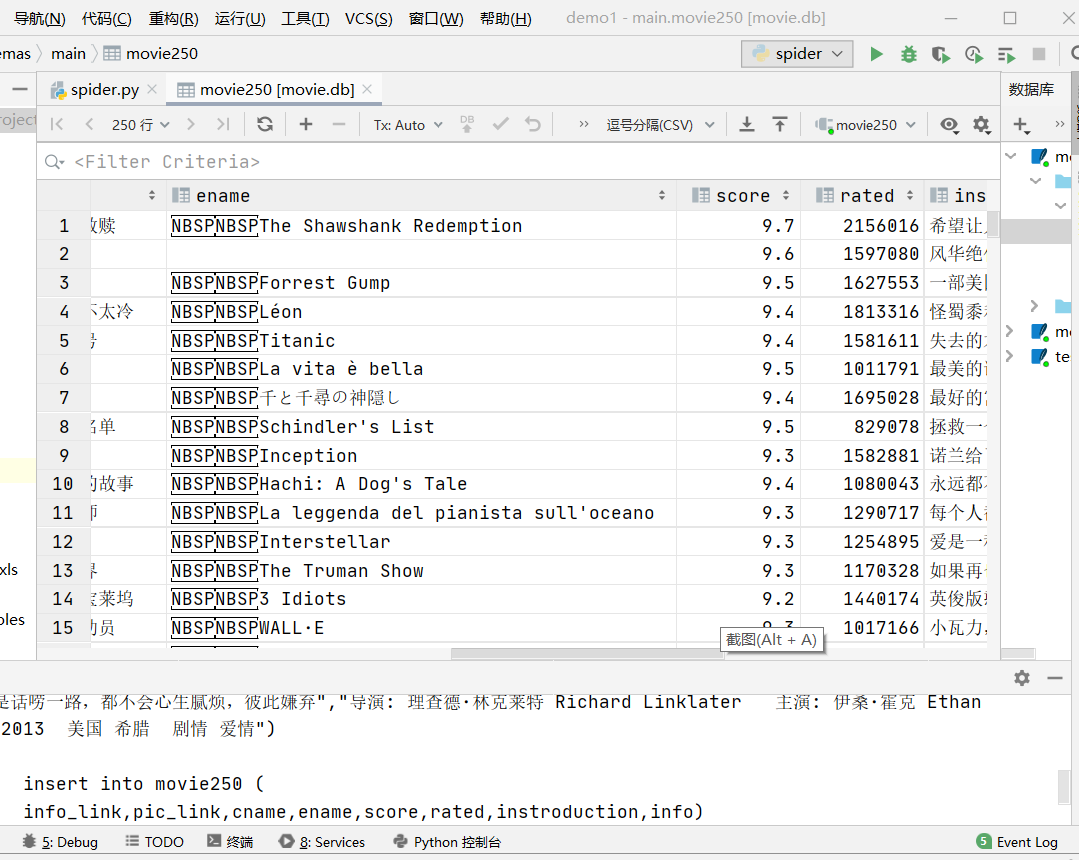Open the 窗口(W) menu
The image size is (1079, 860).
[436, 19]
